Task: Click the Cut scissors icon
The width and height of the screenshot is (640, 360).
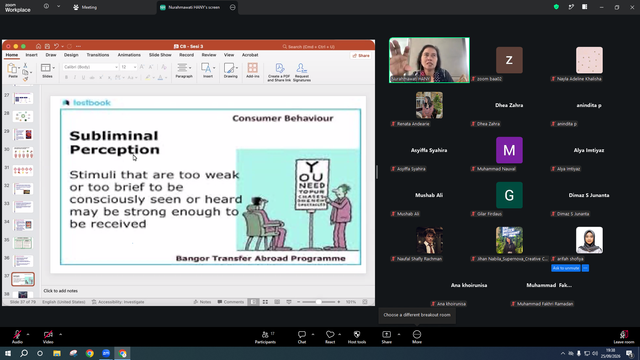Action: click(x=25, y=65)
